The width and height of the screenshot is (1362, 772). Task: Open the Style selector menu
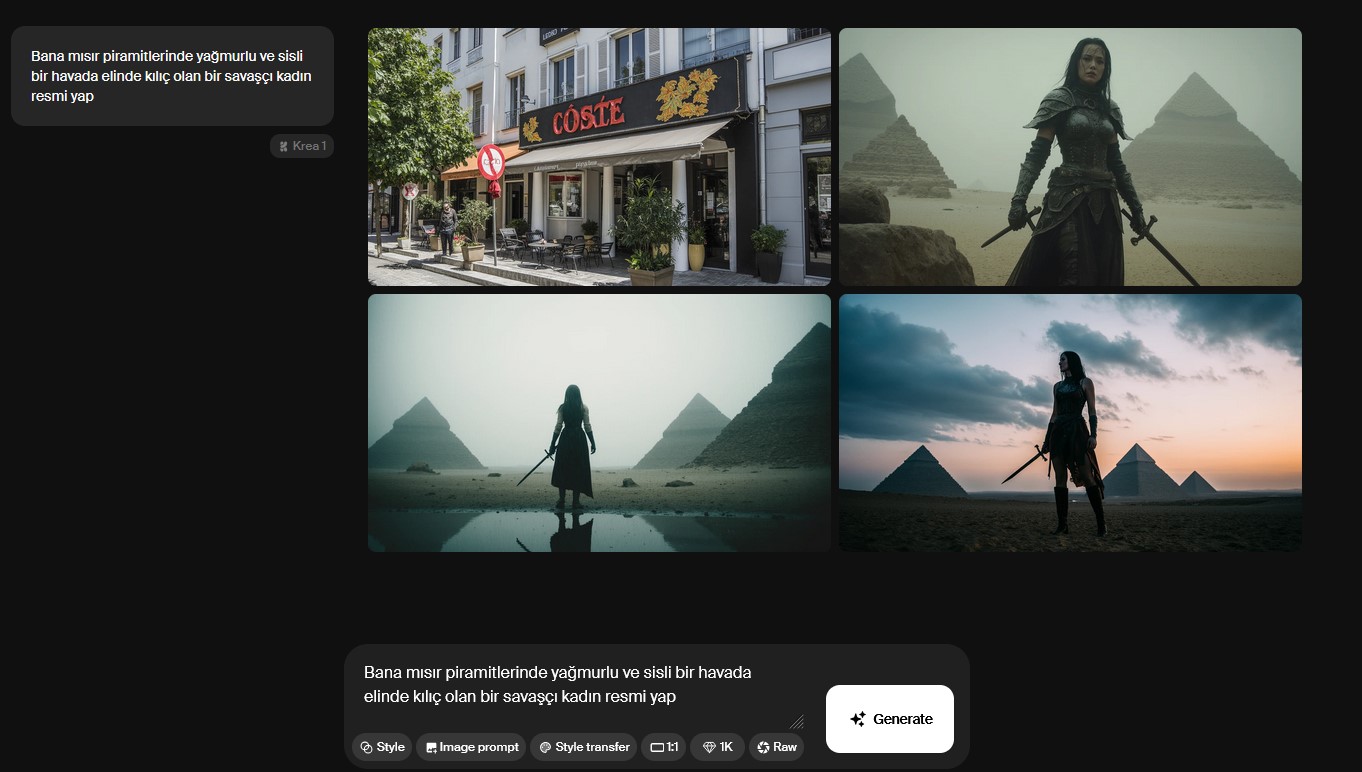pyautogui.click(x=382, y=747)
